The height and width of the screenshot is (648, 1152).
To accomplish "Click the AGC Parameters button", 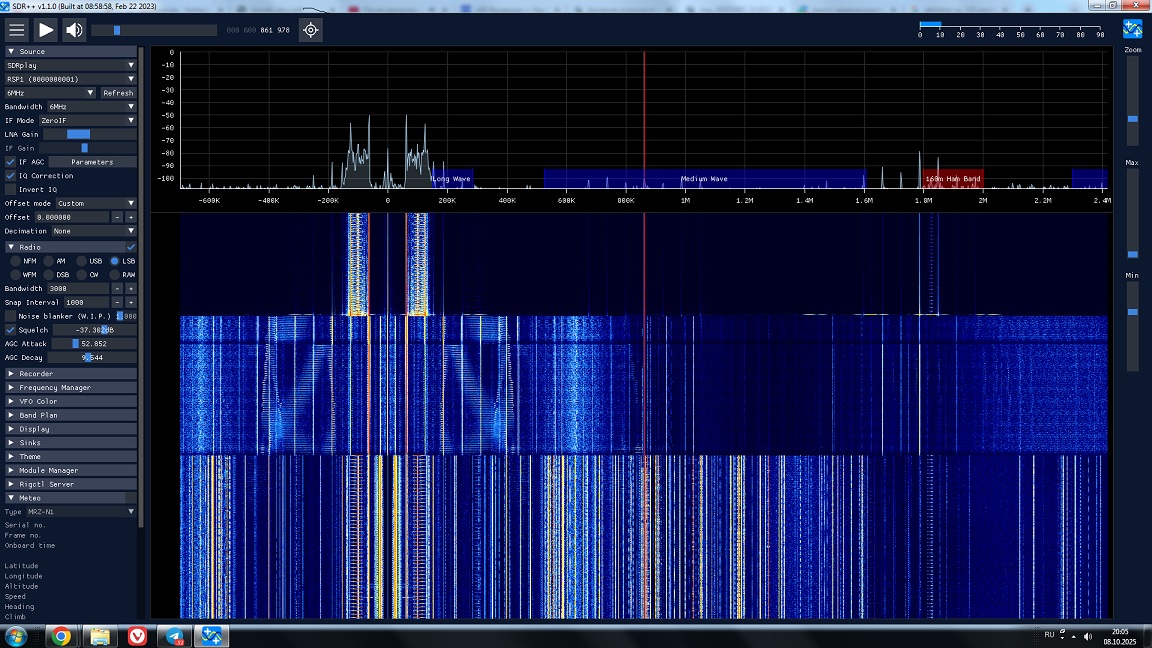I will pos(92,162).
